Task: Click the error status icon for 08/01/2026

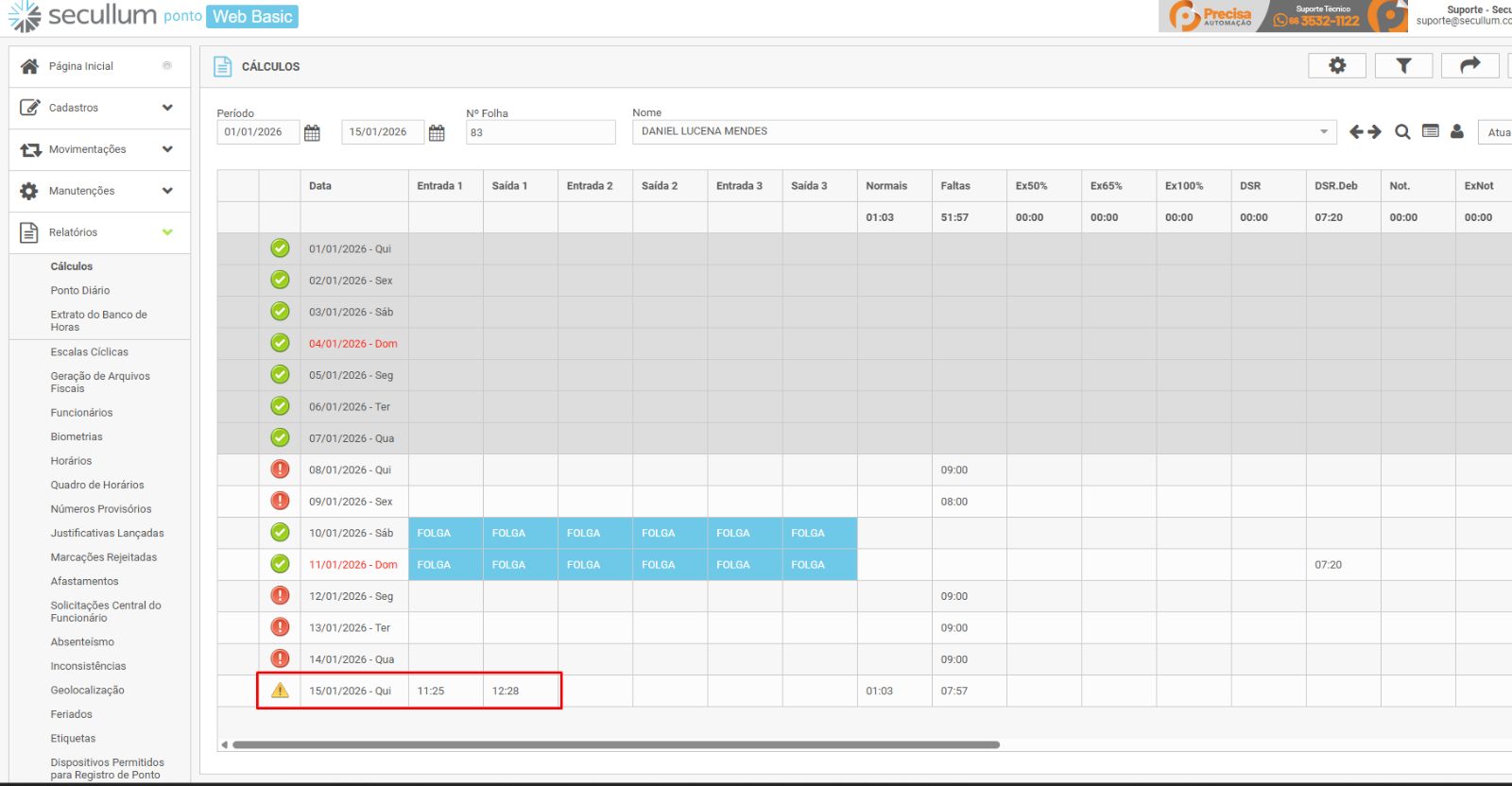Action: 280,470
